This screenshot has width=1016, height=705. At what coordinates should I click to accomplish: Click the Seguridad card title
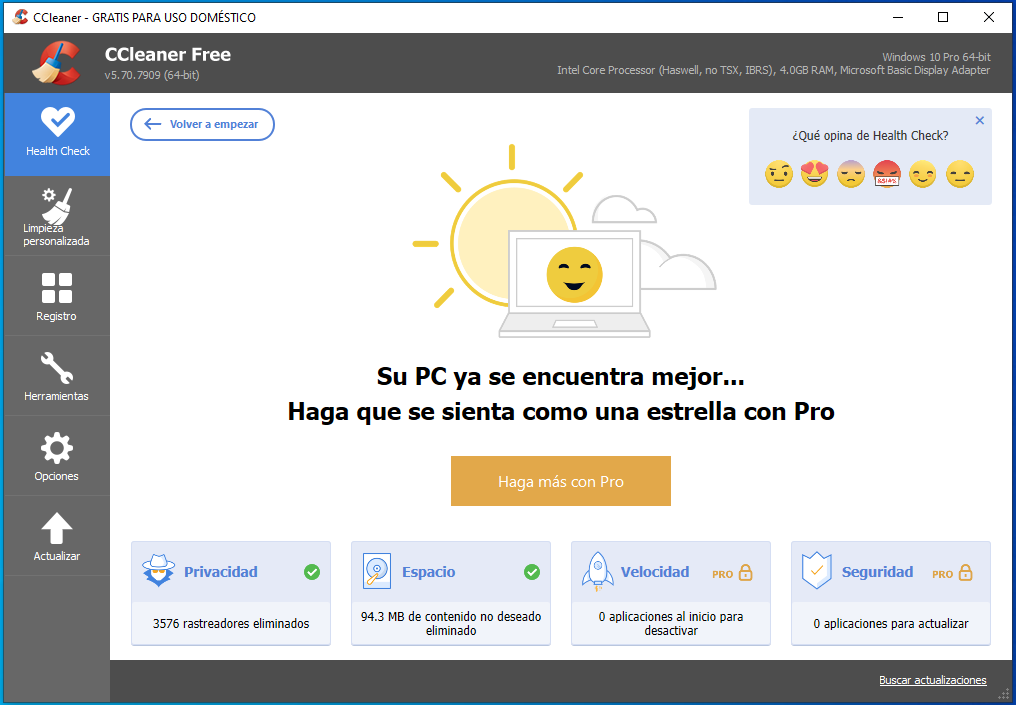coord(877,572)
